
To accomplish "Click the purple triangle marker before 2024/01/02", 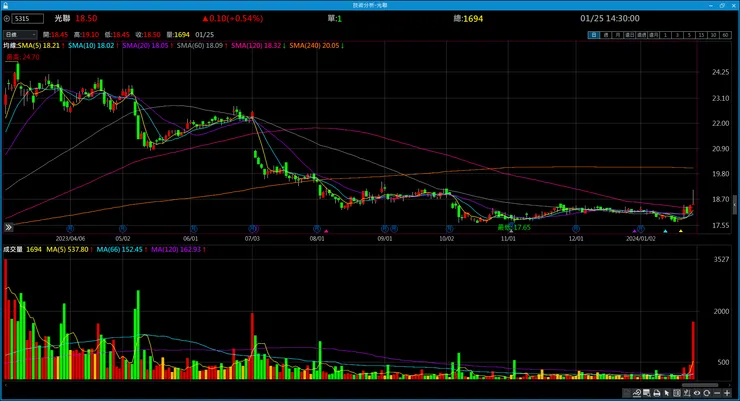I will 634,231.
